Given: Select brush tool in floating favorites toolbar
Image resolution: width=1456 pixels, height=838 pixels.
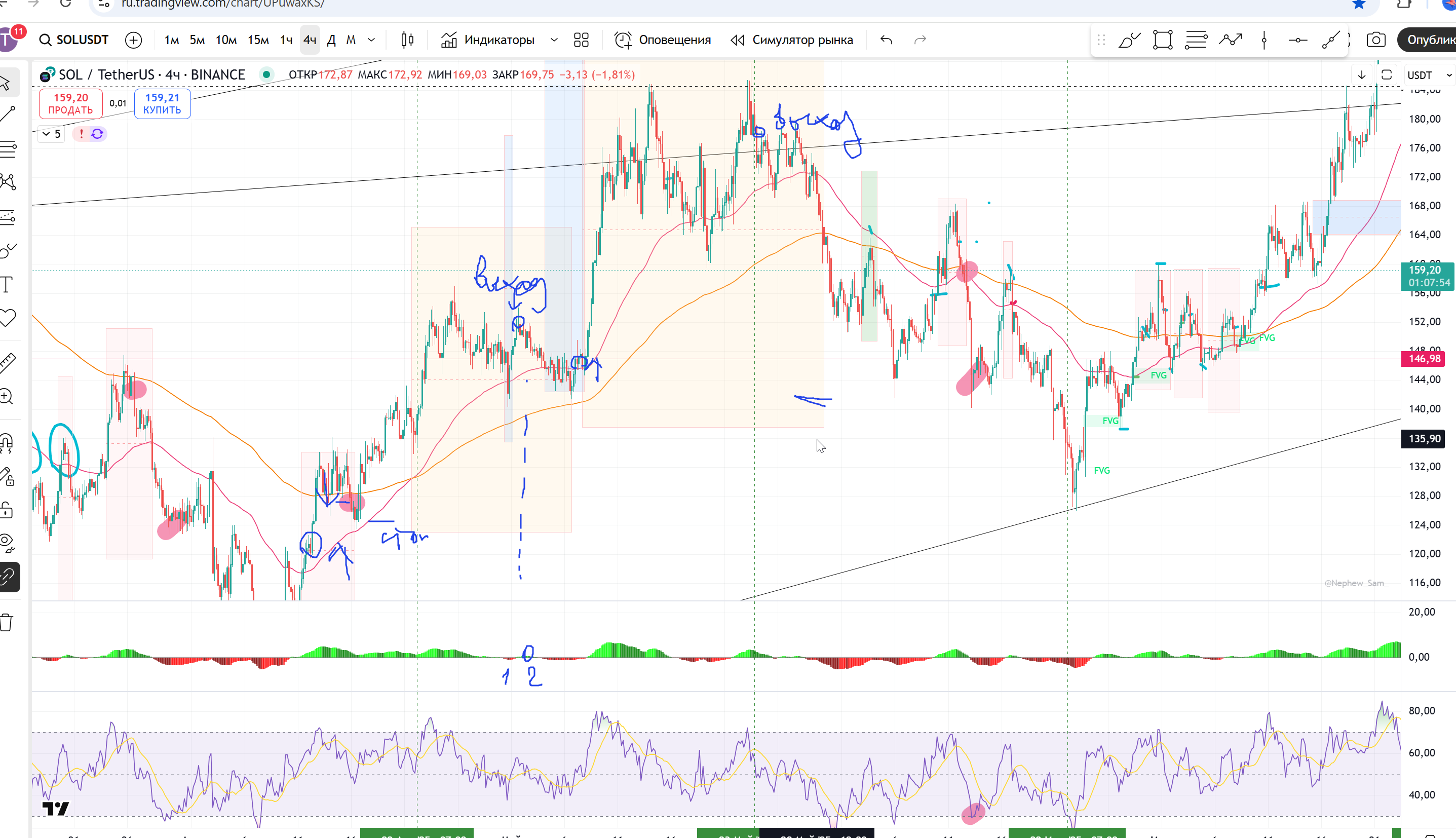Looking at the screenshot, I should coord(1129,40).
